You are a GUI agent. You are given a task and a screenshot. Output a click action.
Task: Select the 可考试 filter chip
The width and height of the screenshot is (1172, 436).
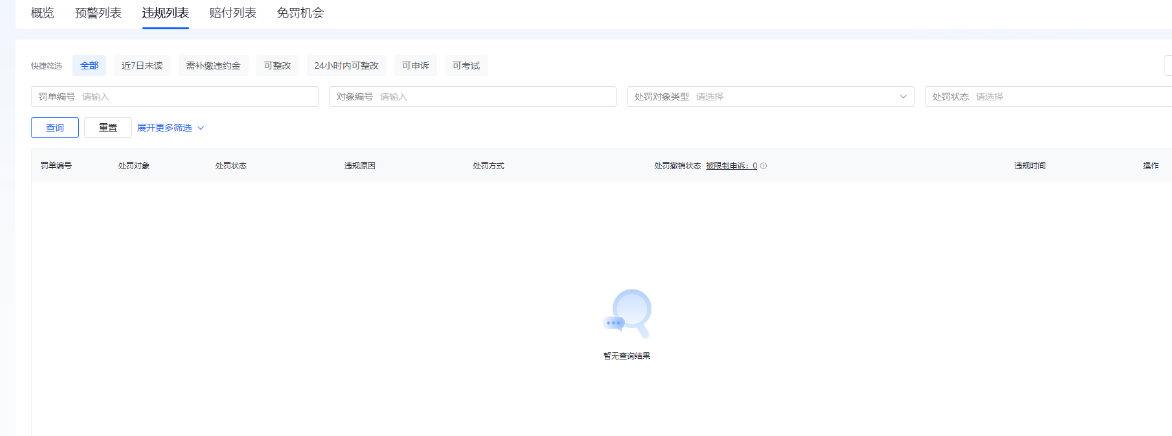tap(466, 66)
